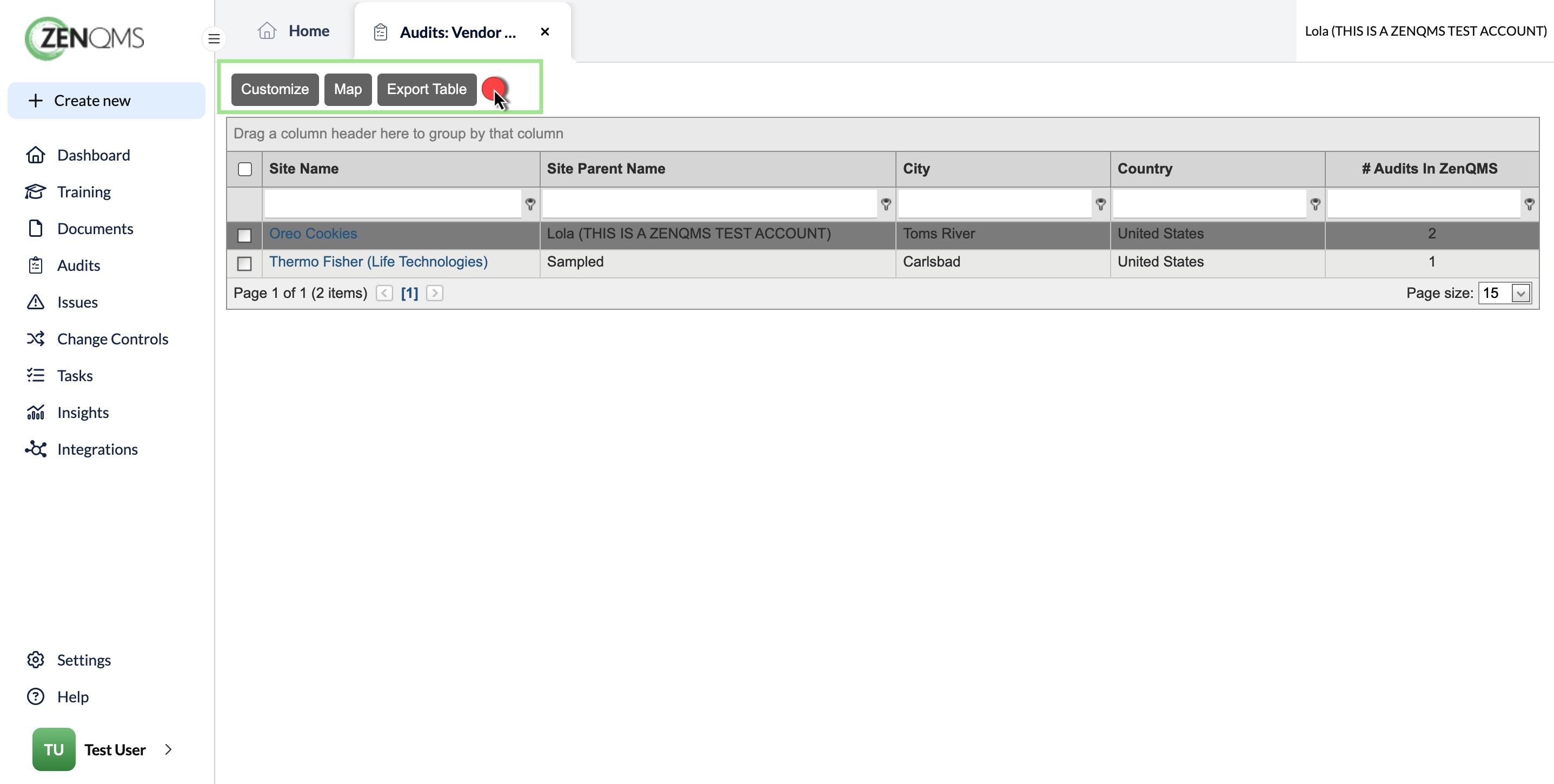Click the Map button
The height and width of the screenshot is (784, 1554).
click(x=348, y=89)
